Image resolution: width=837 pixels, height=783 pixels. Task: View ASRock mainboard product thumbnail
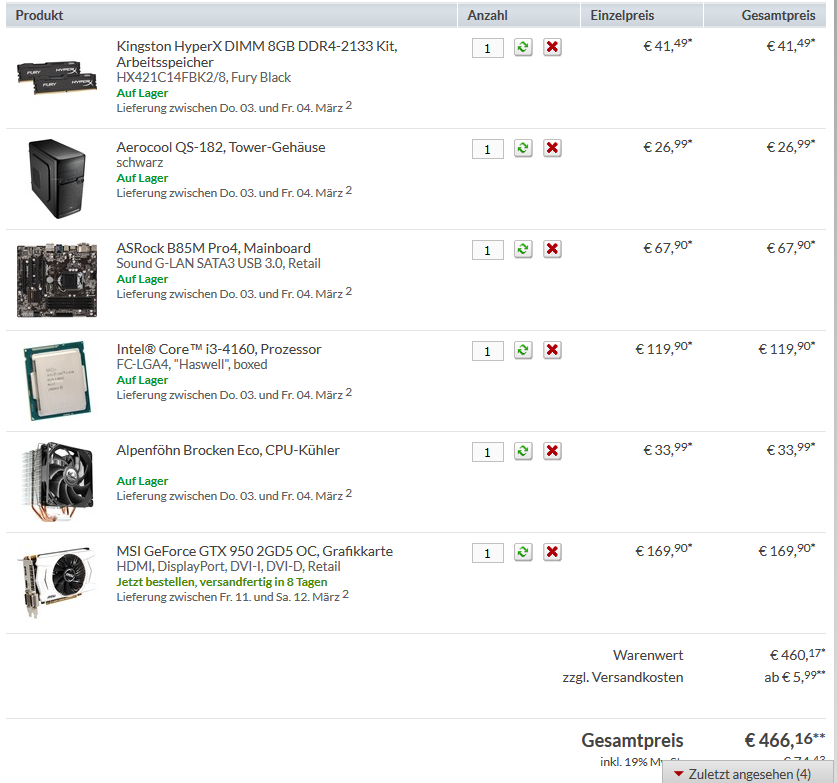pyautogui.click(x=57, y=280)
